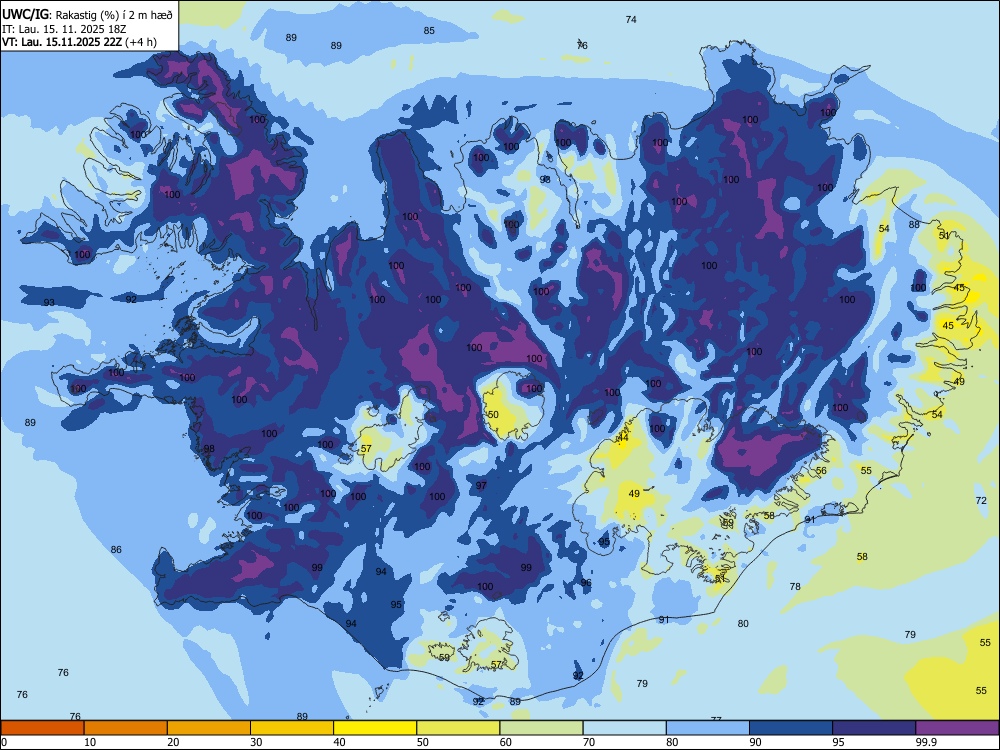Click the '74' humidity value on the map
1000x750 pixels.
[x=631, y=20]
